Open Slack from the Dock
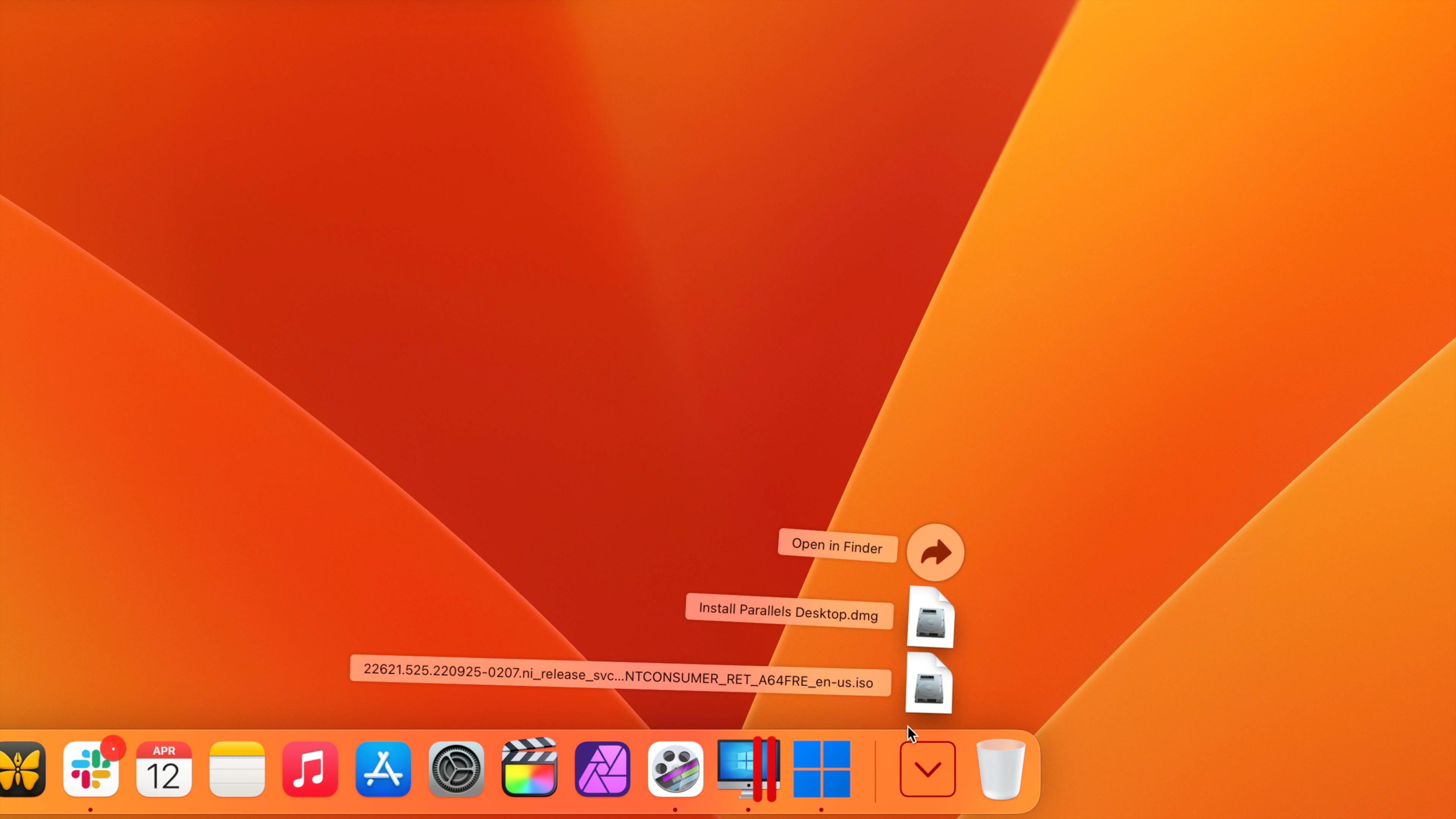The image size is (1456, 819). click(x=91, y=769)
